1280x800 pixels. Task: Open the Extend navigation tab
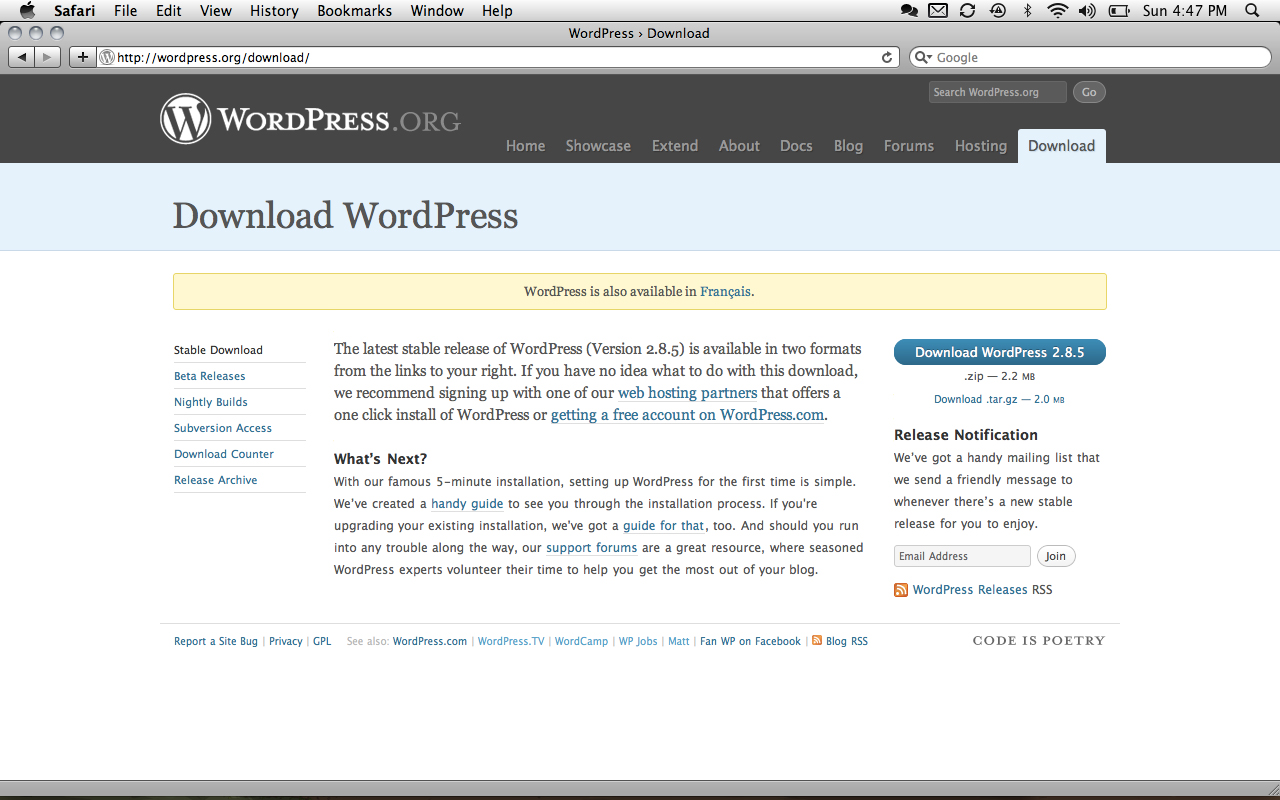click(x=675, y=146)
